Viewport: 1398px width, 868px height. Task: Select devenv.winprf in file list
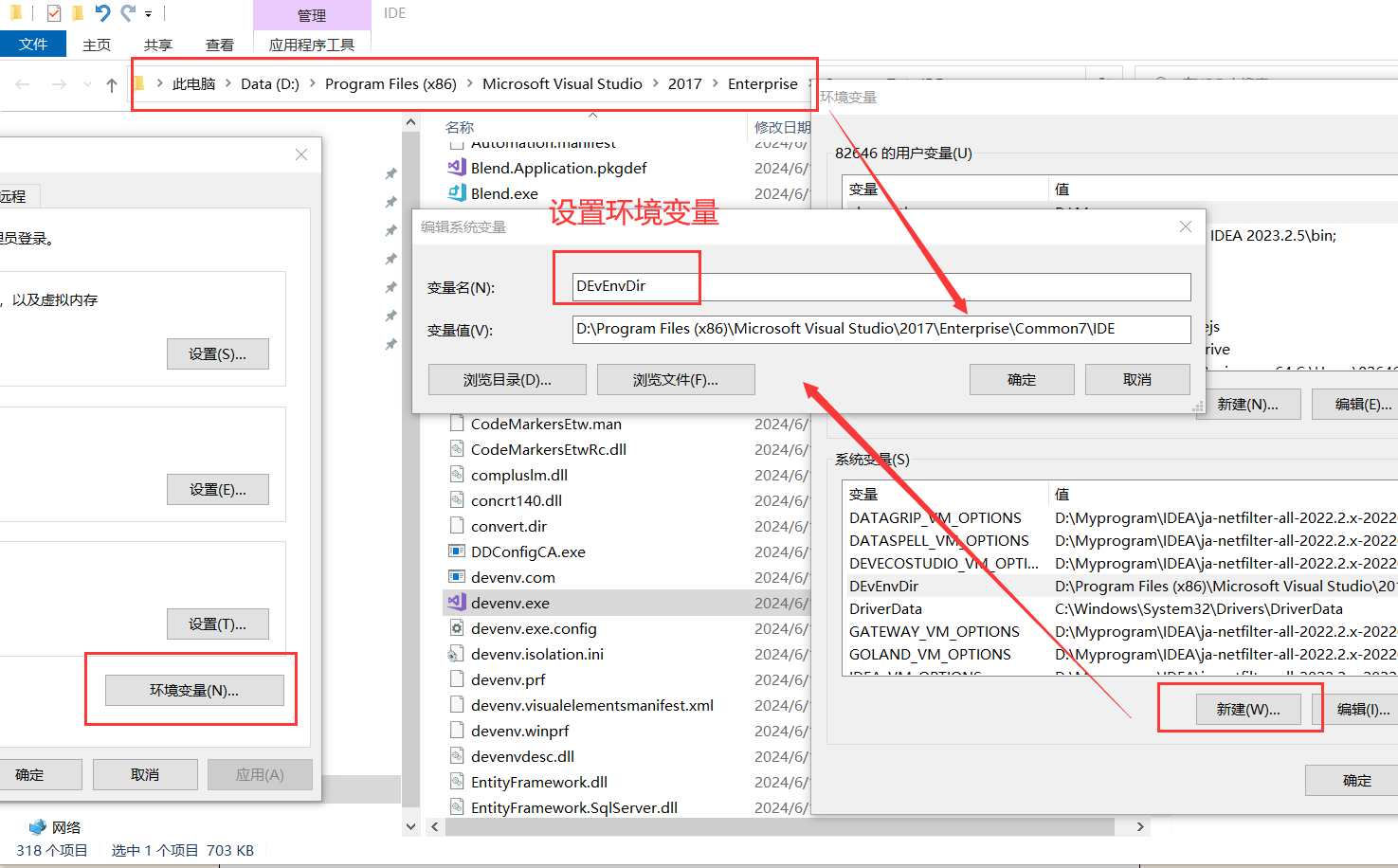(x=520, y=731)
